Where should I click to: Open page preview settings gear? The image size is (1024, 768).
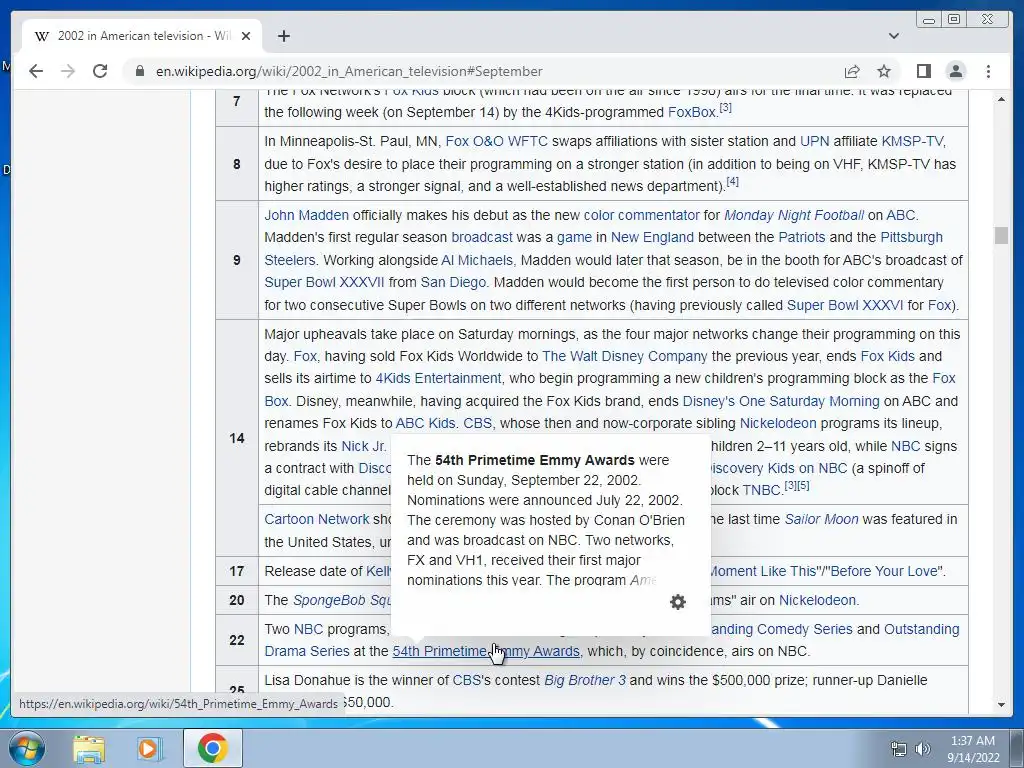click(x=678, y=601)
